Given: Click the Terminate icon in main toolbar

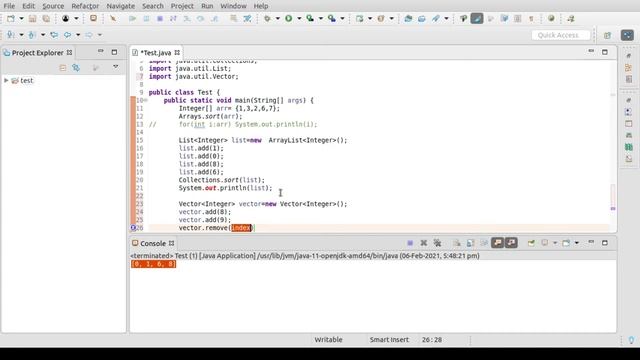Looking at the screenshot, I should 160,18.
